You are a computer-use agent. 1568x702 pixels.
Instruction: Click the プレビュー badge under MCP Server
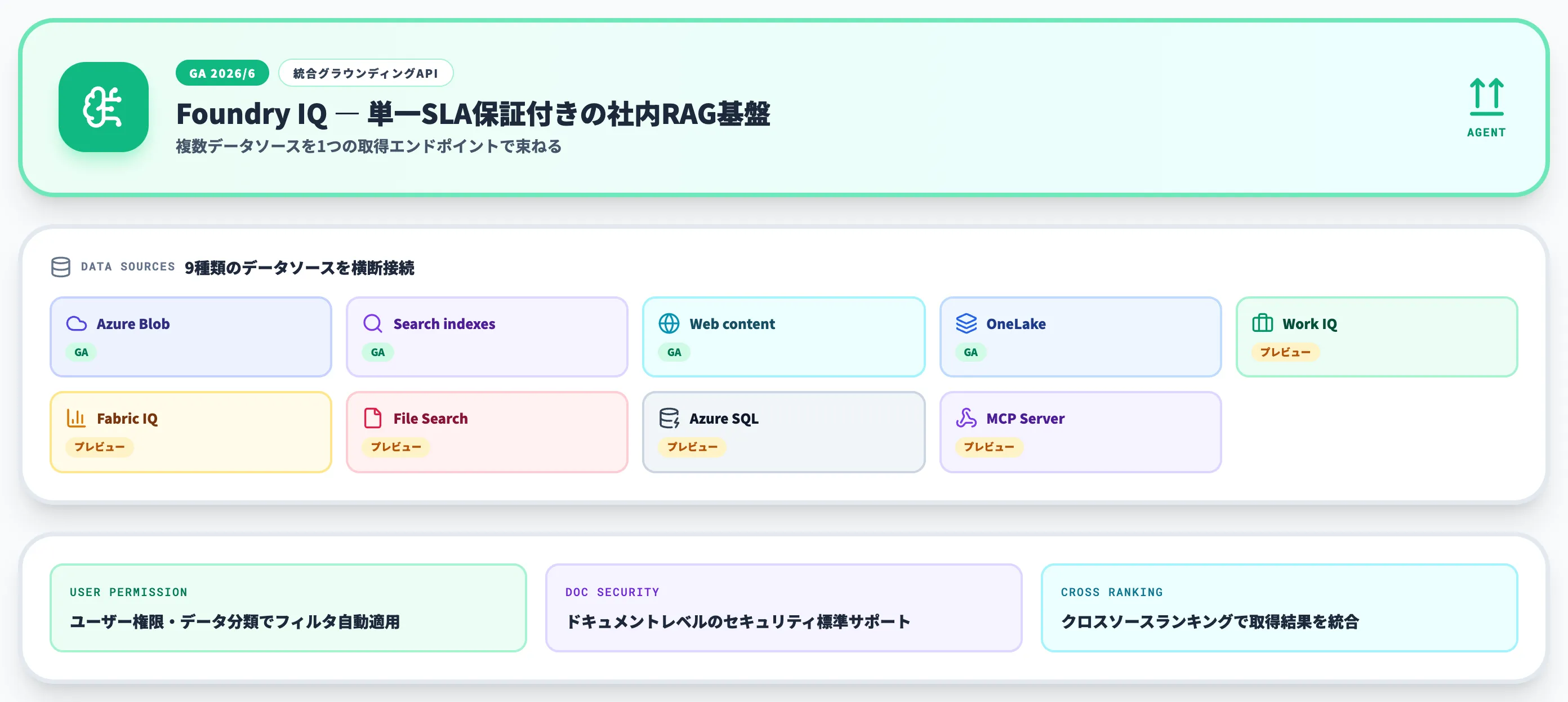click(988, 447)
